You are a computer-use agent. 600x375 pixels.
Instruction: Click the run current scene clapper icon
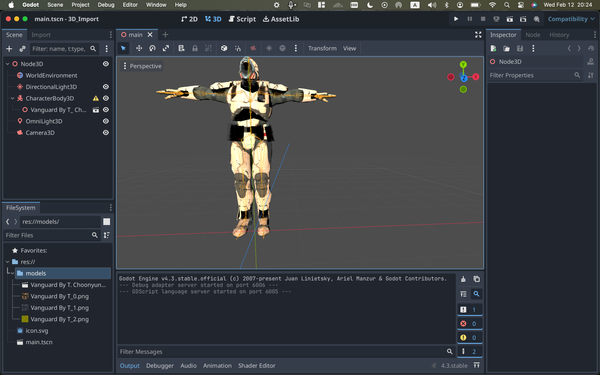pos(510,19)
